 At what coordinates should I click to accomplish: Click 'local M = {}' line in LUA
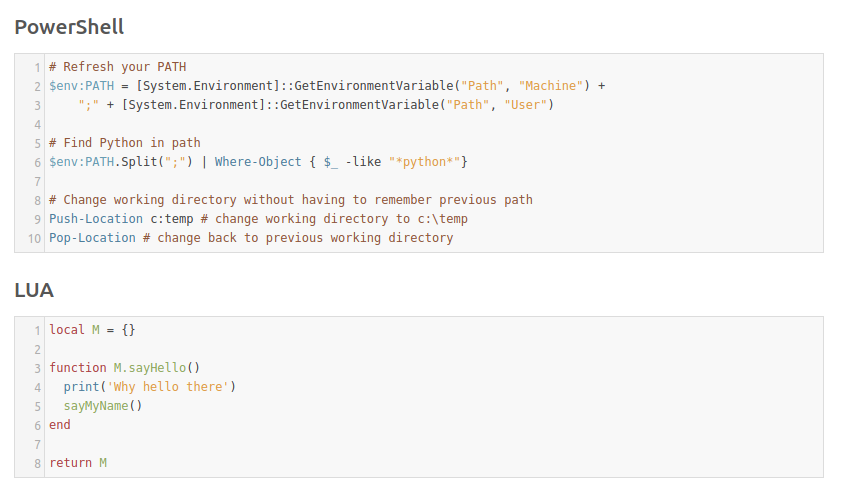click(x=92, y=330)
